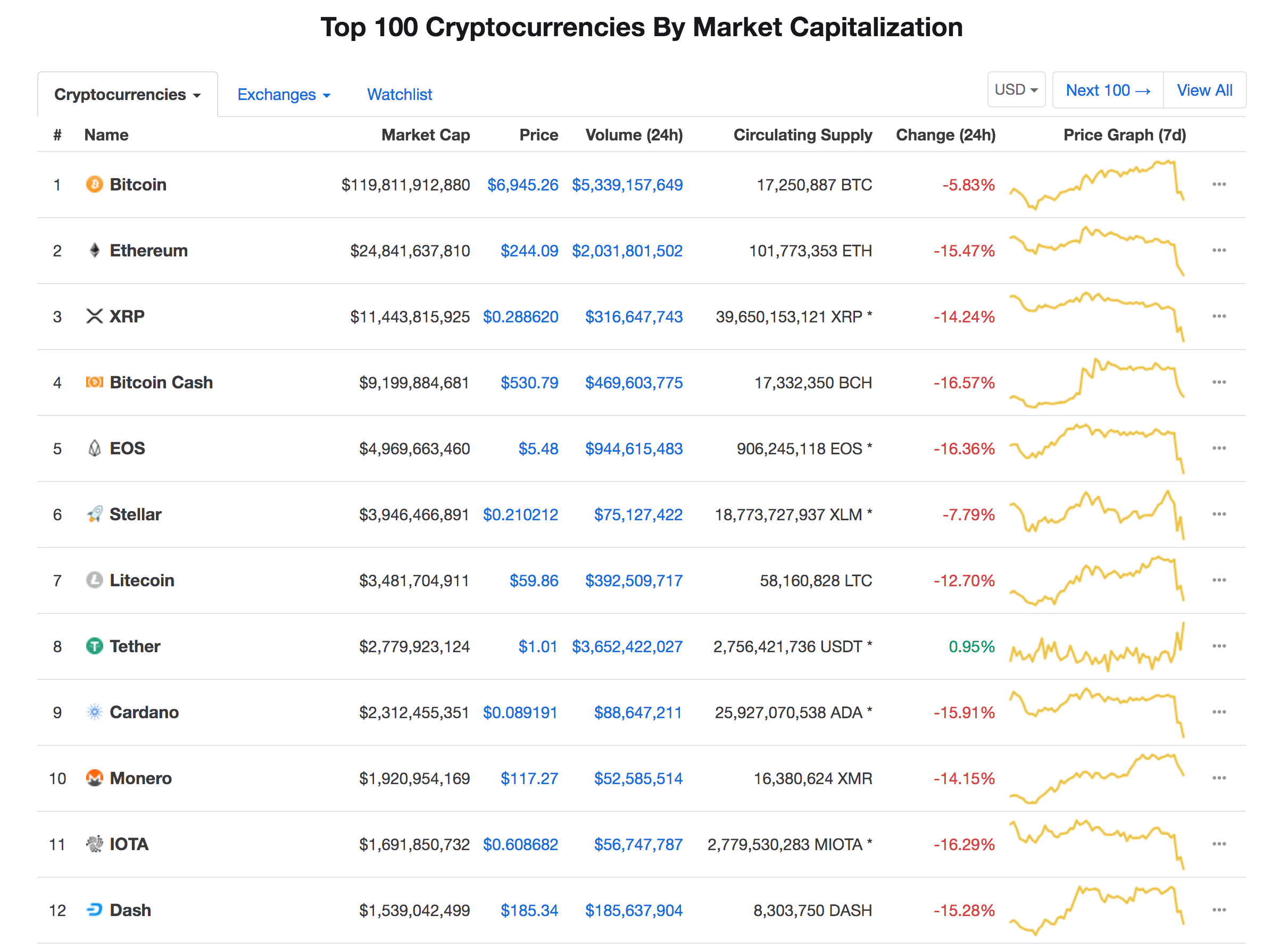
Task: Click the Bitcoin Cash logo icon
Action: pyautogui.click(x=94, y=382)
